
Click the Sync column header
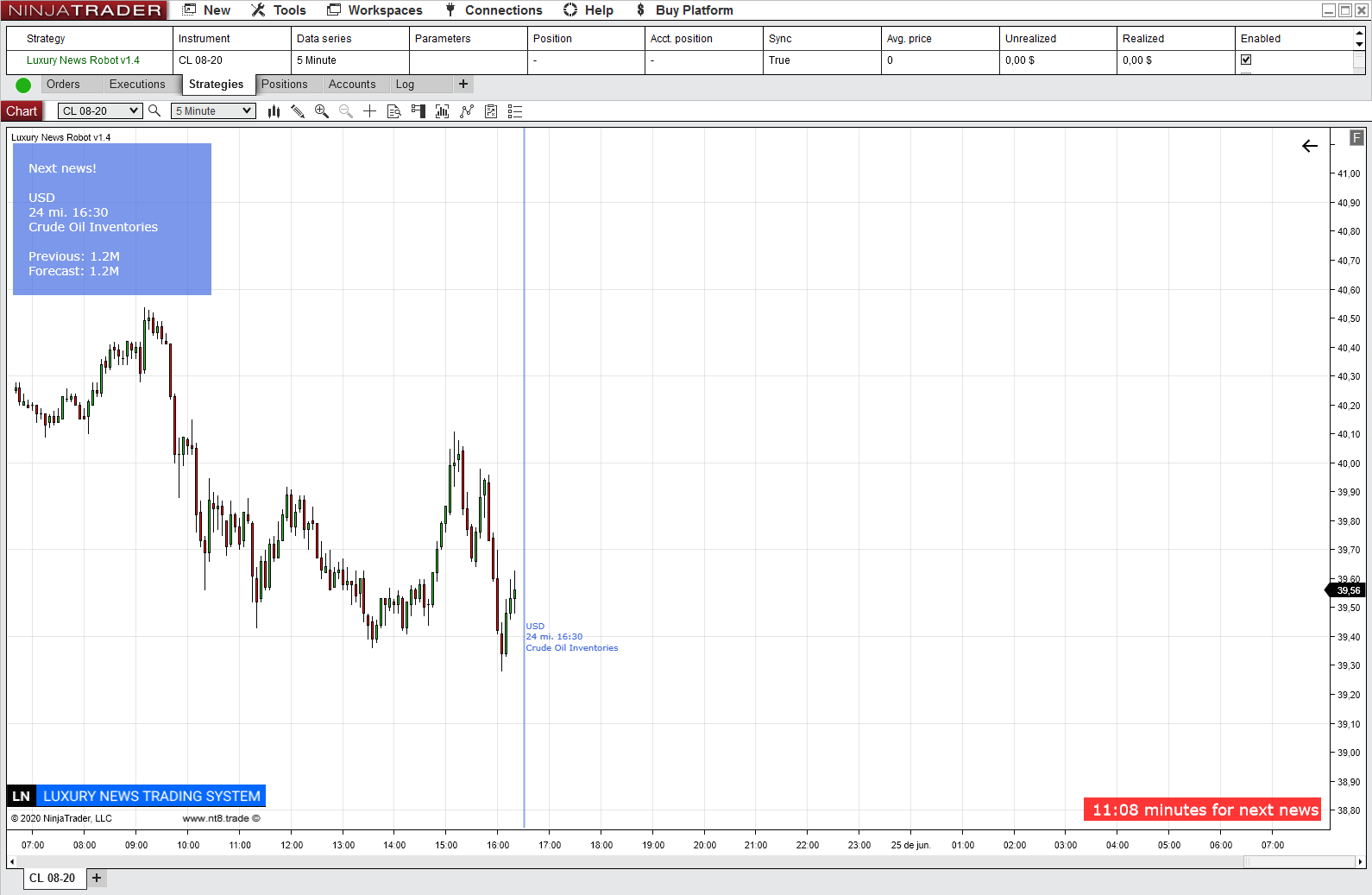point(822,39)
